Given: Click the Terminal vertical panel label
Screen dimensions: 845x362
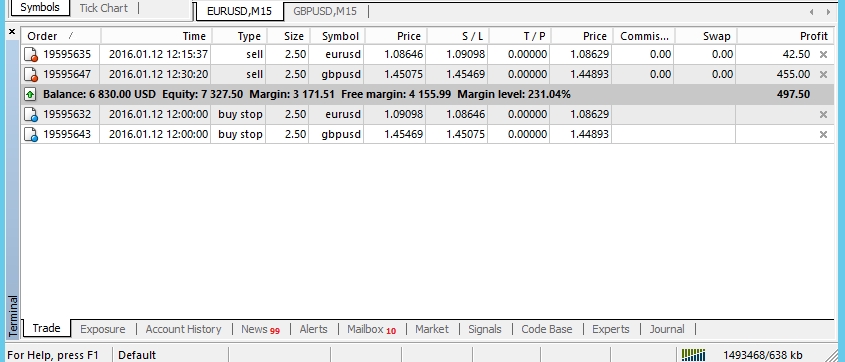Looking at the screenshot, I should point(13,315).
